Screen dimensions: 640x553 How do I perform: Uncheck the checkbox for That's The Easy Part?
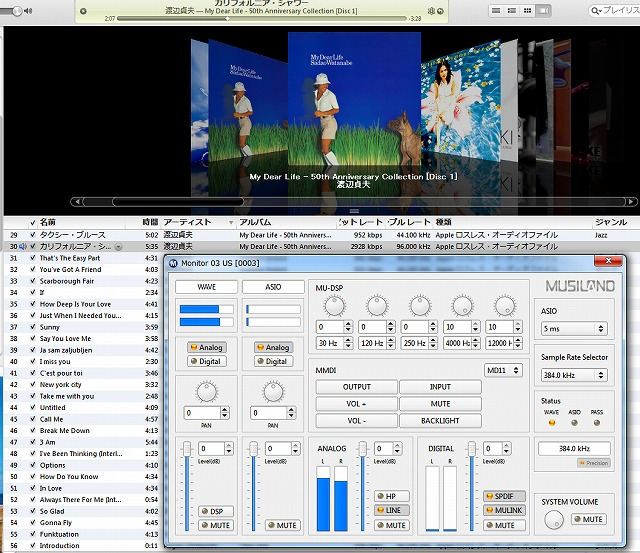point(33,258)
